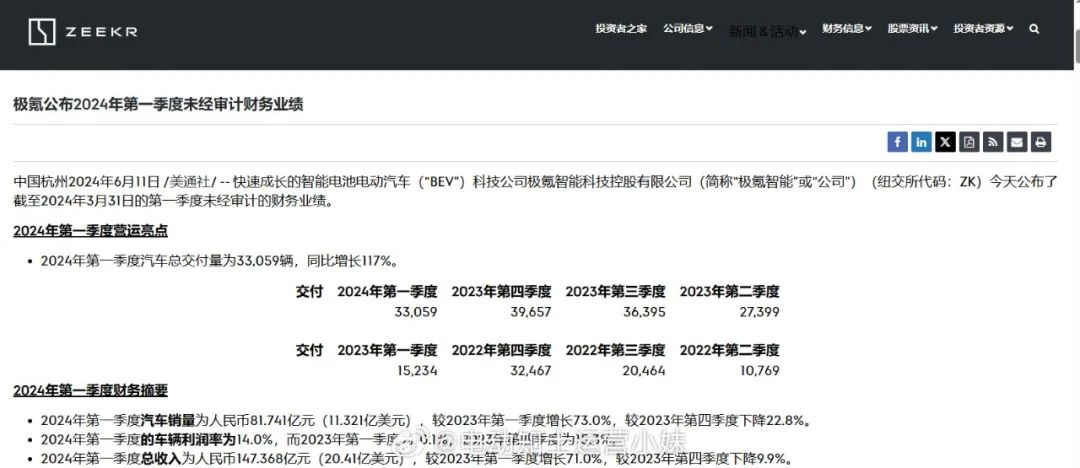The image size is (1080, 468).
Task: Select bullet about 汽车总交付量为33,059辆
Action: (x=220, y=261)
